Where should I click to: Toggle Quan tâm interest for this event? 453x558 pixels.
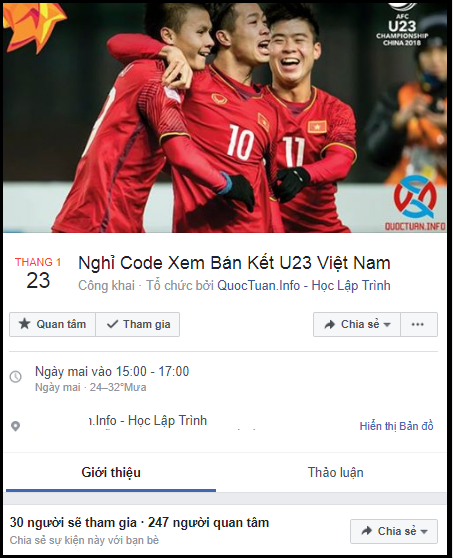click(52, 324)
